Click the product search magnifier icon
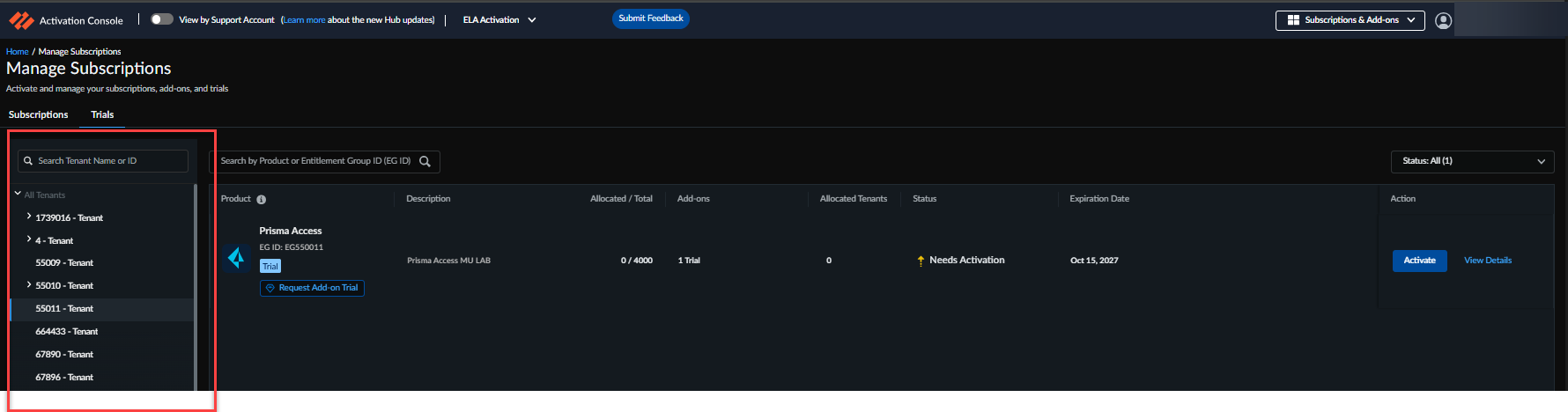This screenshot has width=1568, height=412. coord(425,161)
